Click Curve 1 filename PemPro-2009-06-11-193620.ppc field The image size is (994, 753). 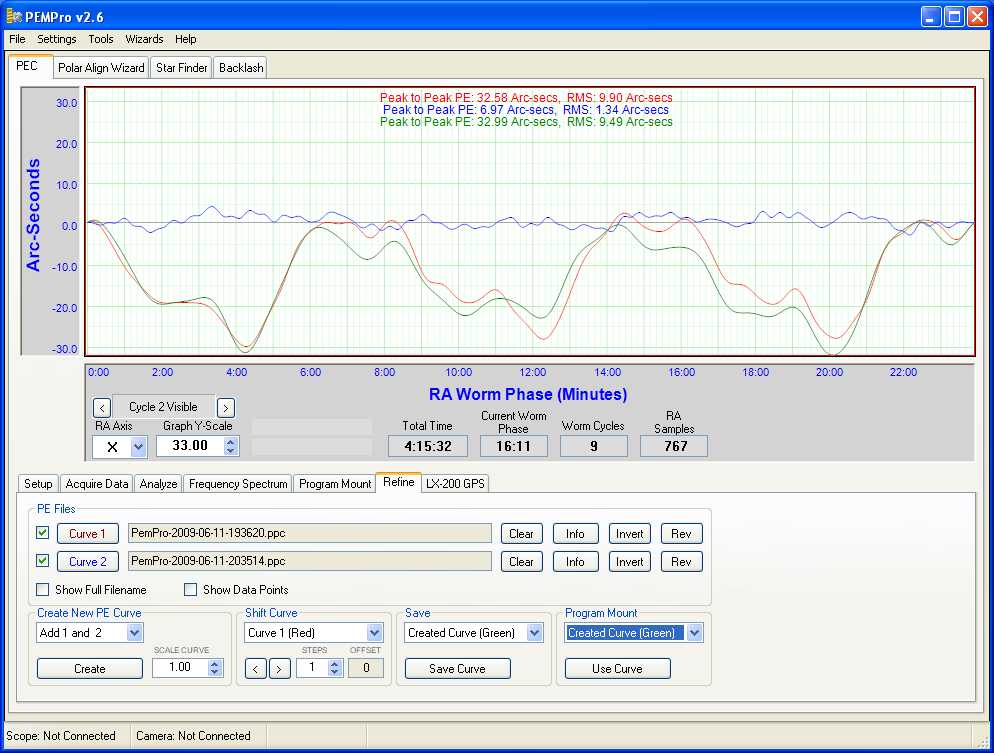(309, 533)
